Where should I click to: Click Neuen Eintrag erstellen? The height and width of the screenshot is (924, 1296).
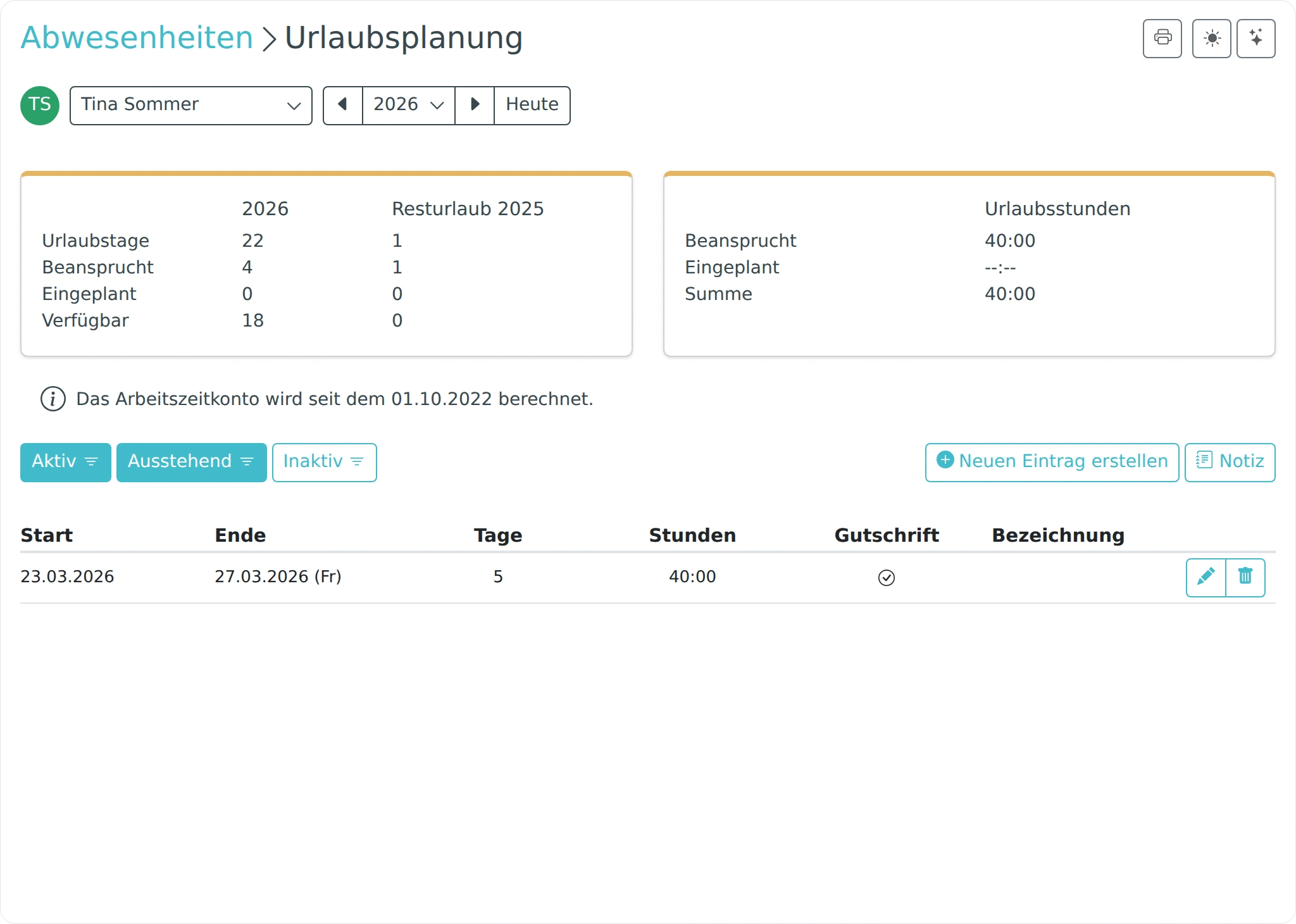(1052, 463)
